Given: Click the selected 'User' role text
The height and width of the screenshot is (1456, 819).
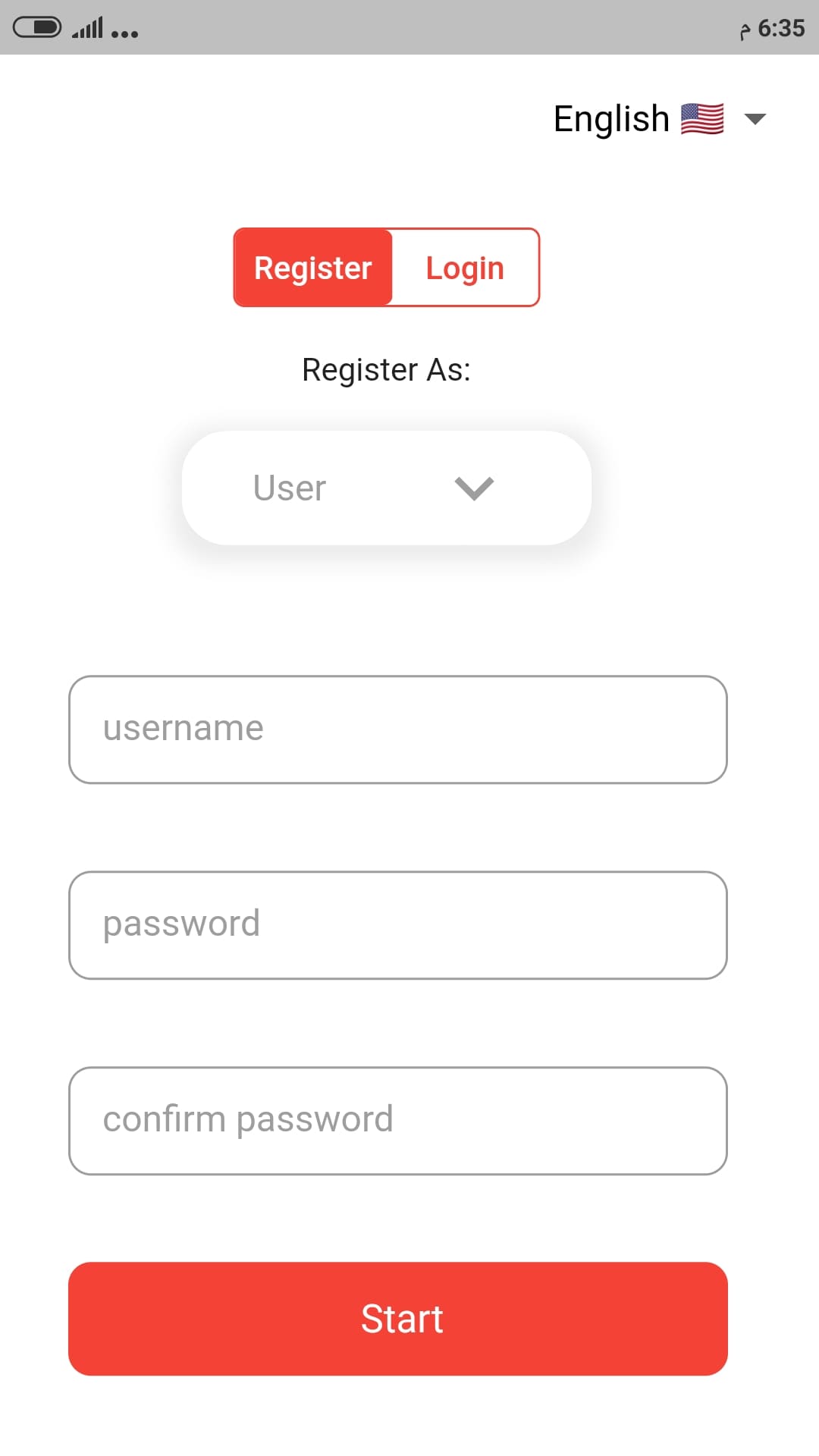Looking at the screenshot, I should tap(290, 488).
